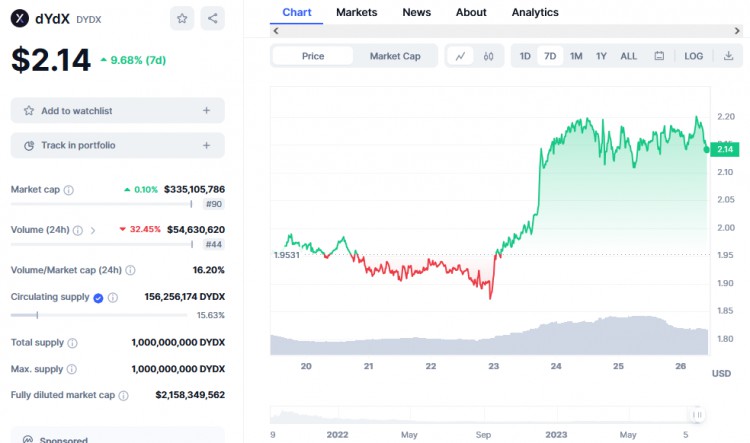This screenshot has width=750, height=443.
Task: Open the share options icon
Action: [x=212, y=19]
